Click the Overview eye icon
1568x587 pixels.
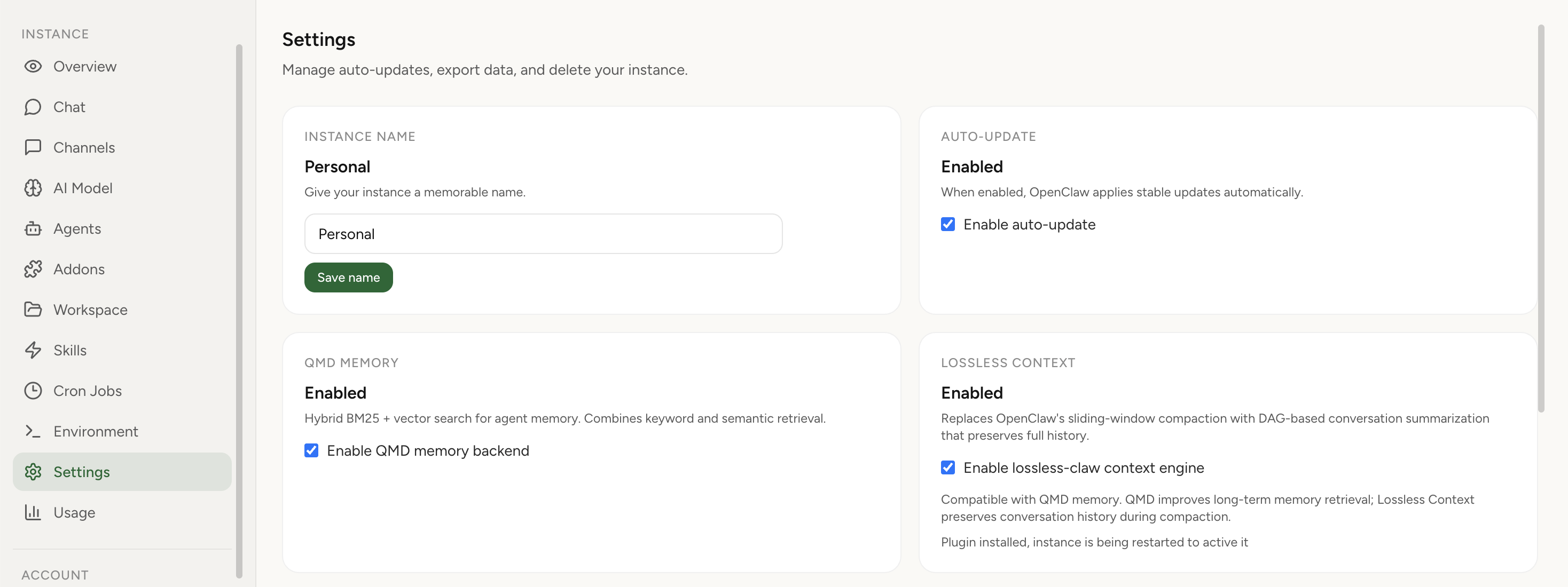coord(34,66)
